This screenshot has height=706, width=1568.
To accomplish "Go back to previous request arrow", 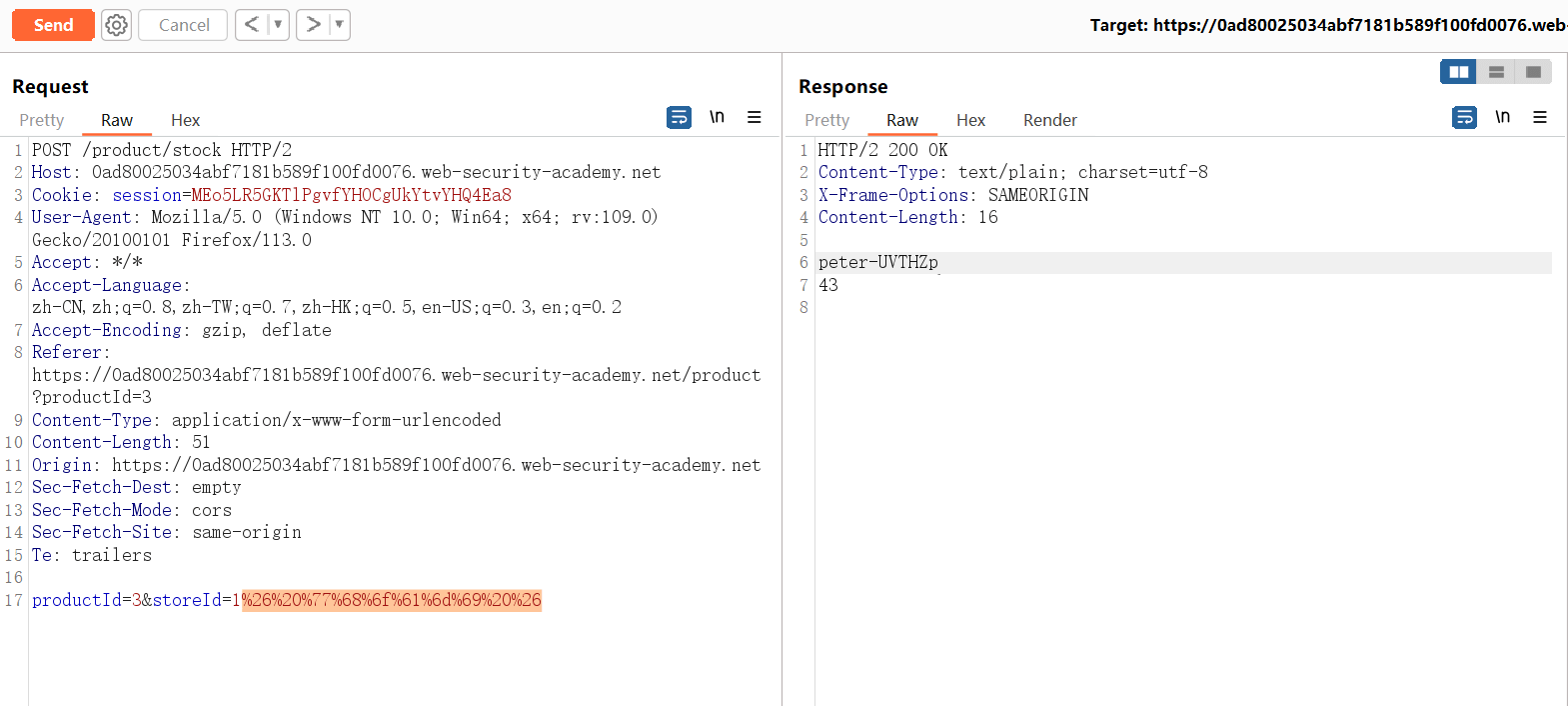I will tap(252, 24).
